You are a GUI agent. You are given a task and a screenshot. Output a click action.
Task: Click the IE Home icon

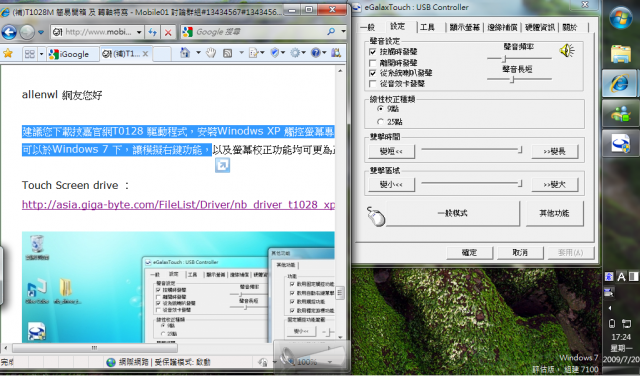185,53
